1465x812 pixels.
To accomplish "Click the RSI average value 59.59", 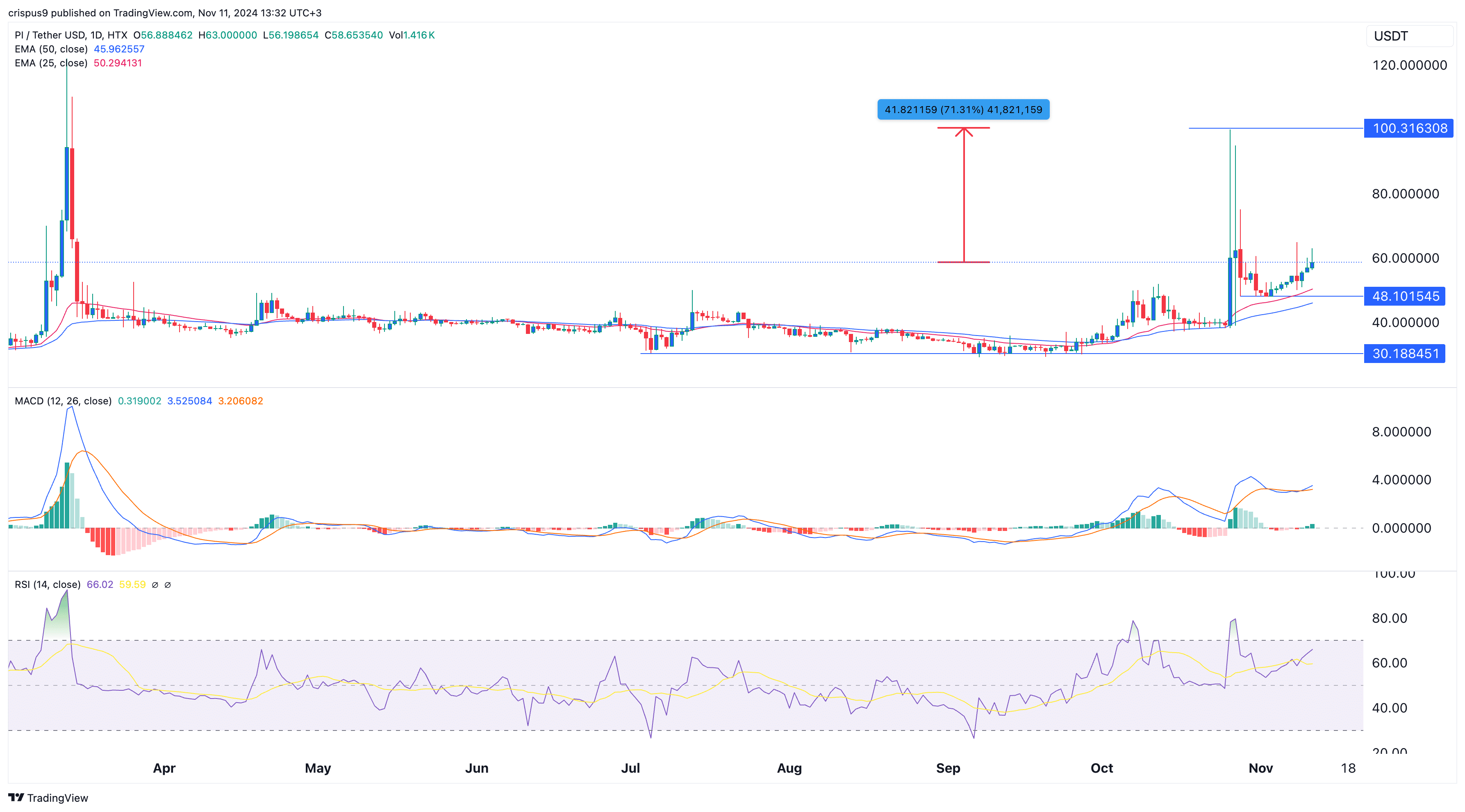I will coord(132,585).
